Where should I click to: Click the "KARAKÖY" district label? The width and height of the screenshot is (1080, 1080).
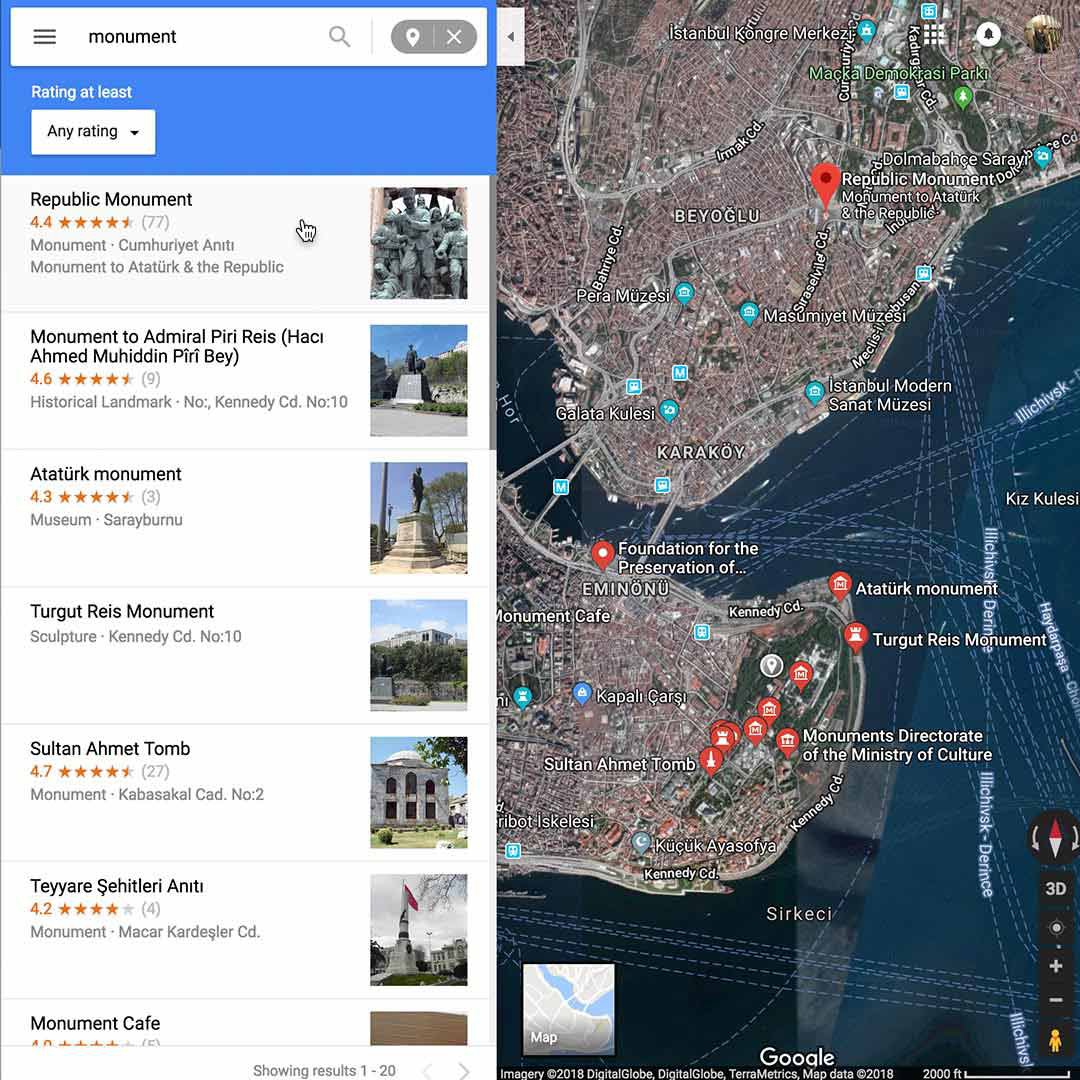pyautogui.click(x=701, y=453)
